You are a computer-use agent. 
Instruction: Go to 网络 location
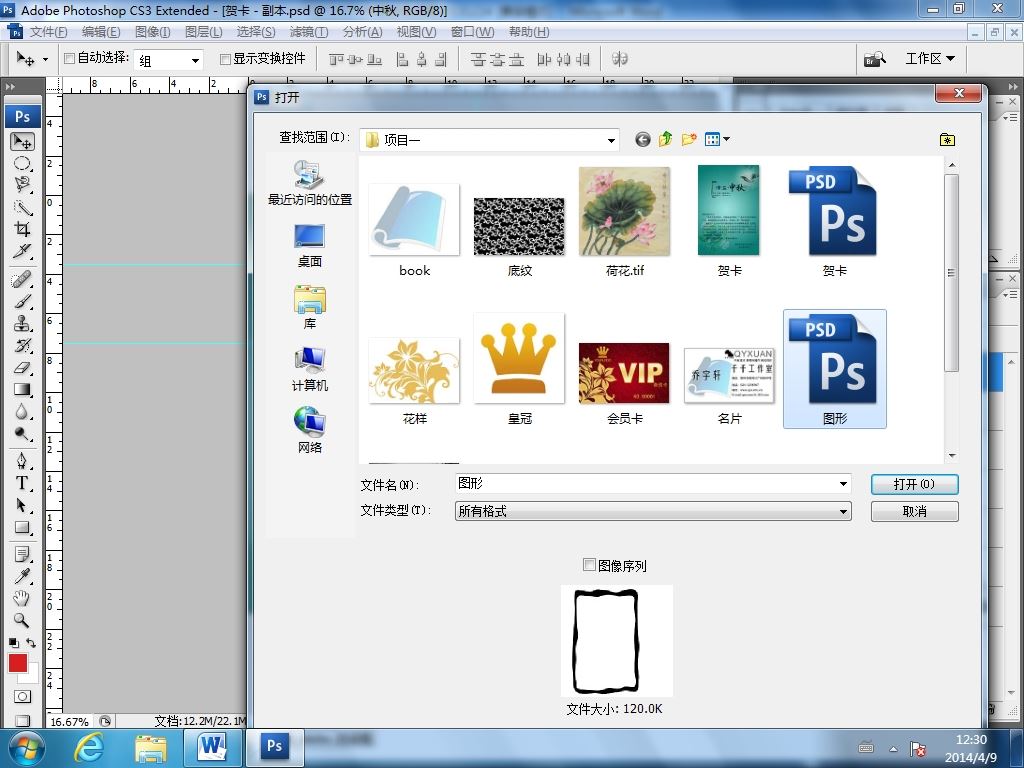(310, 431)
